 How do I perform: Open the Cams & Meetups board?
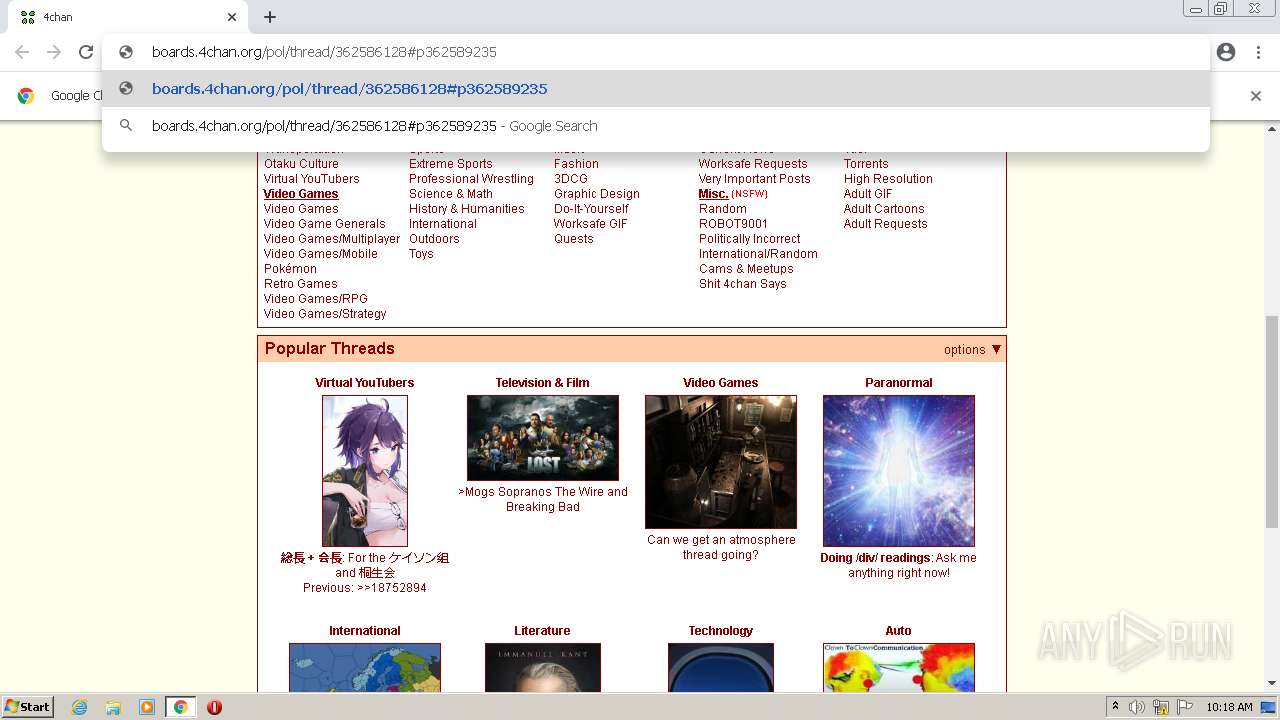point(746,269)
